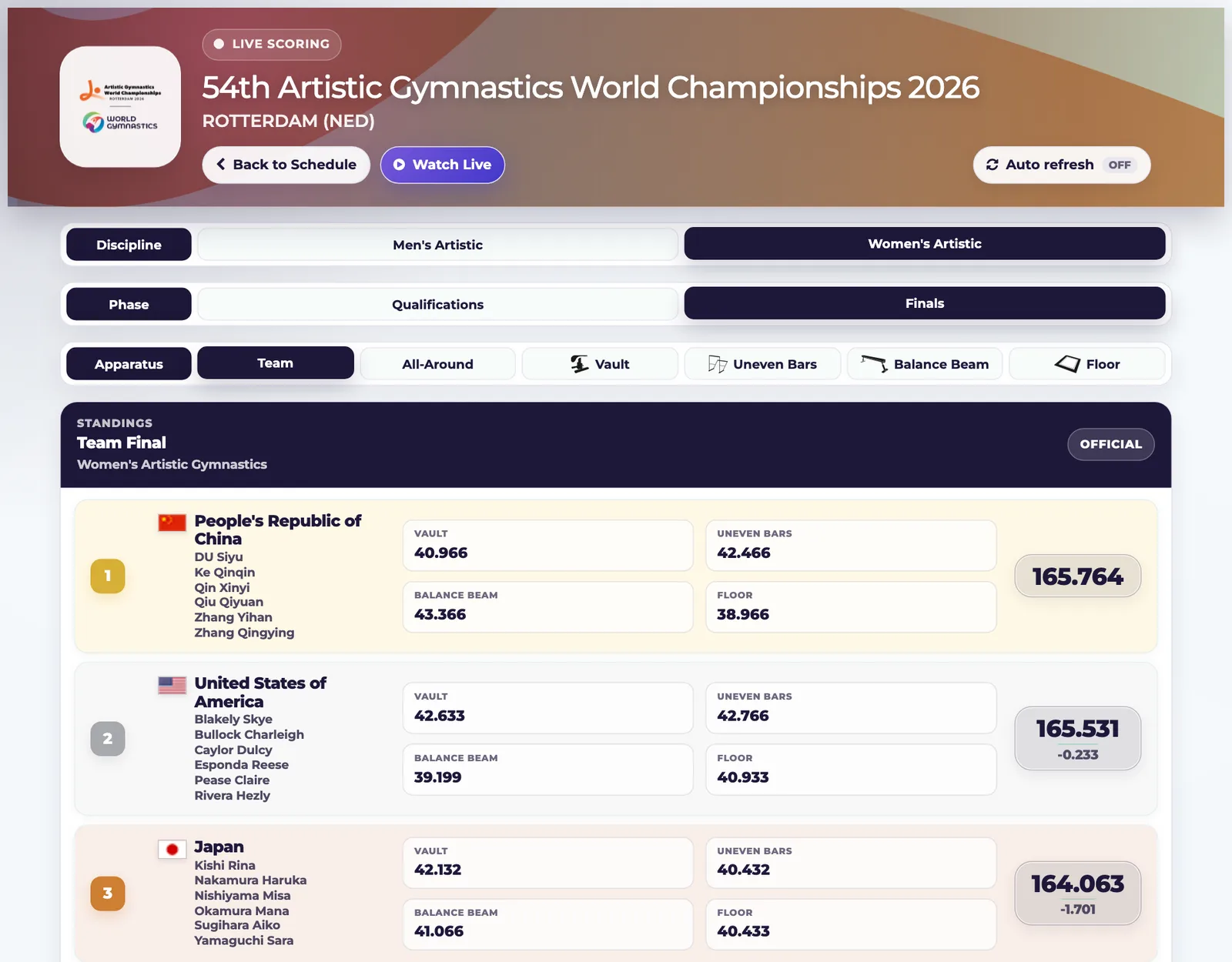
Task: Click the LIVE SCORING pill
Action: click(272, 44)
